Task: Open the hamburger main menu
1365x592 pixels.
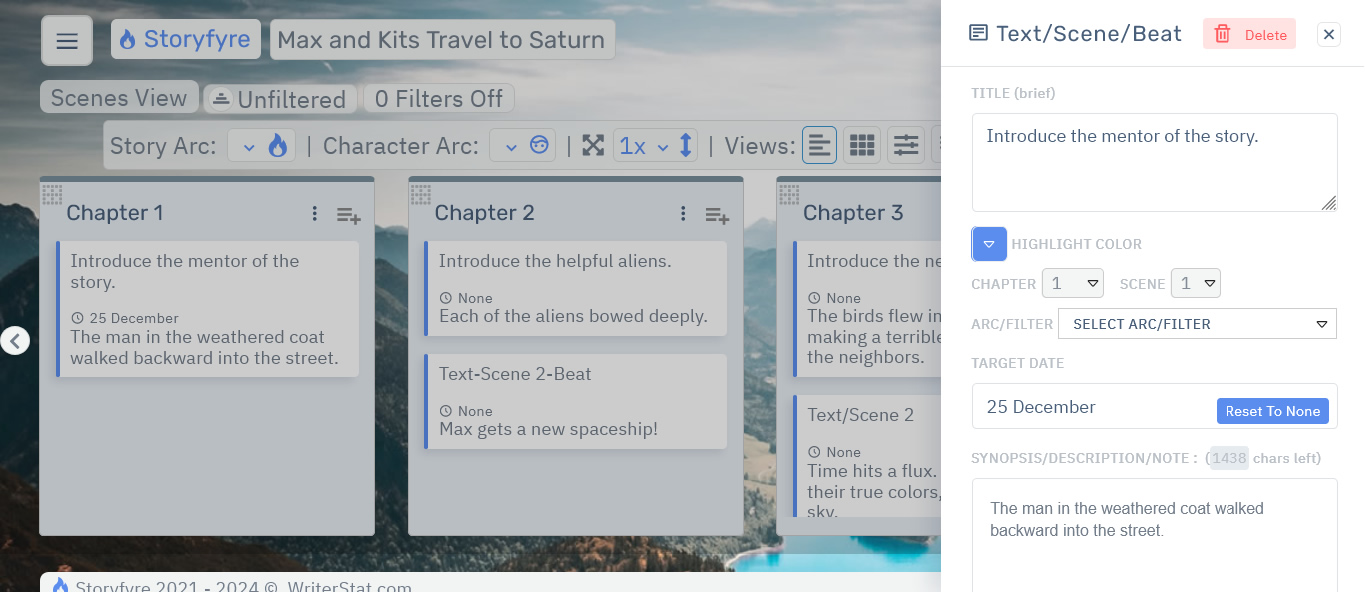Action: pos(67,41)
